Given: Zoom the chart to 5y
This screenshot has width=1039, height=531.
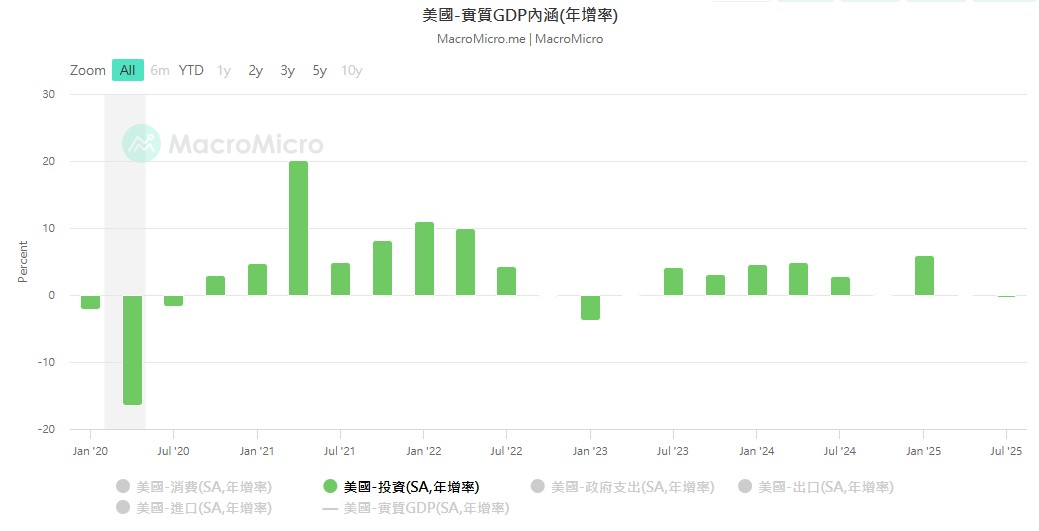Looking at the screenshot, I should (x=319, y=70).
